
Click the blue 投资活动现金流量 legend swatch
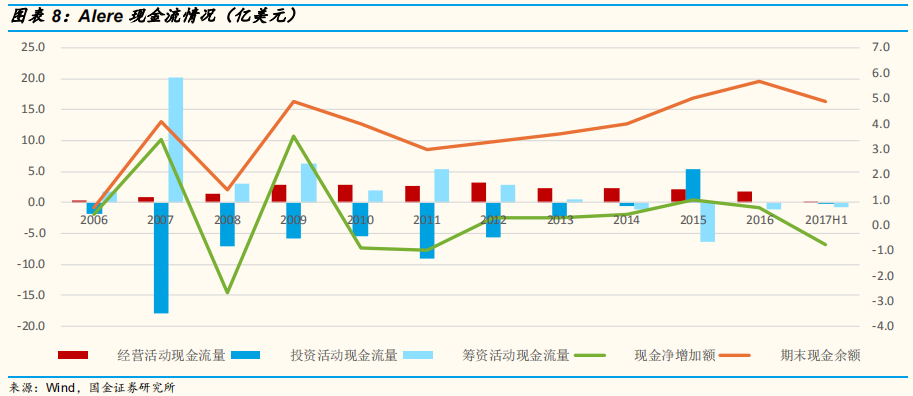[x=245, y=355]
